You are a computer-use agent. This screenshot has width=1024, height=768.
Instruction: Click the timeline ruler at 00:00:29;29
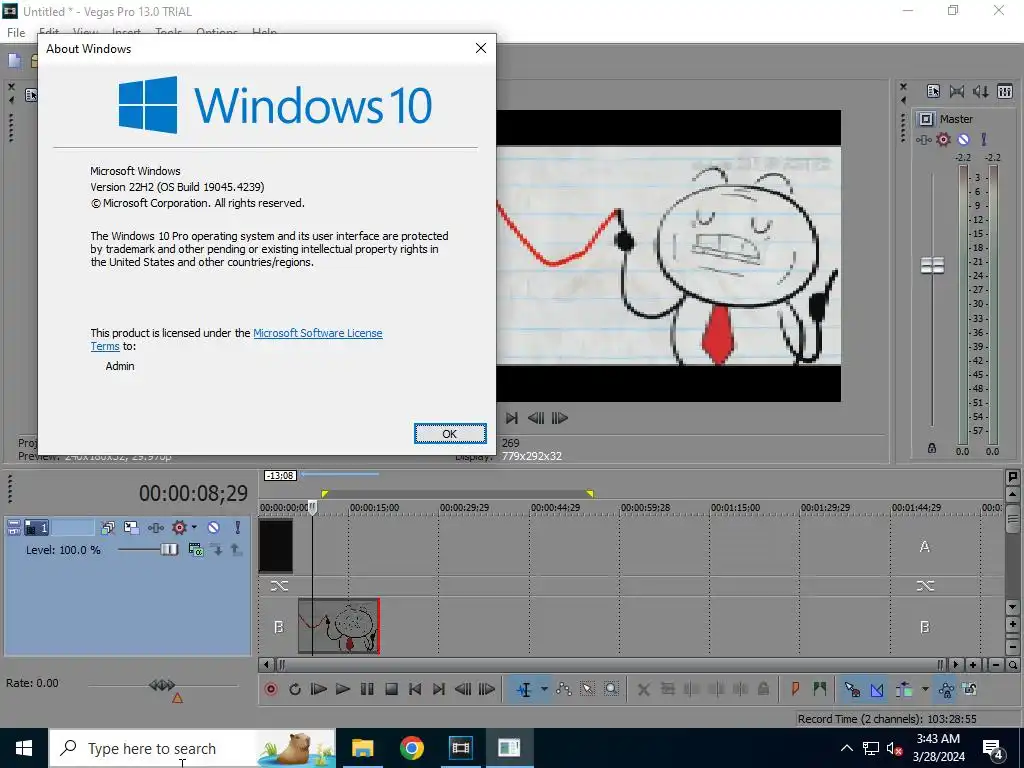point(464,507)
